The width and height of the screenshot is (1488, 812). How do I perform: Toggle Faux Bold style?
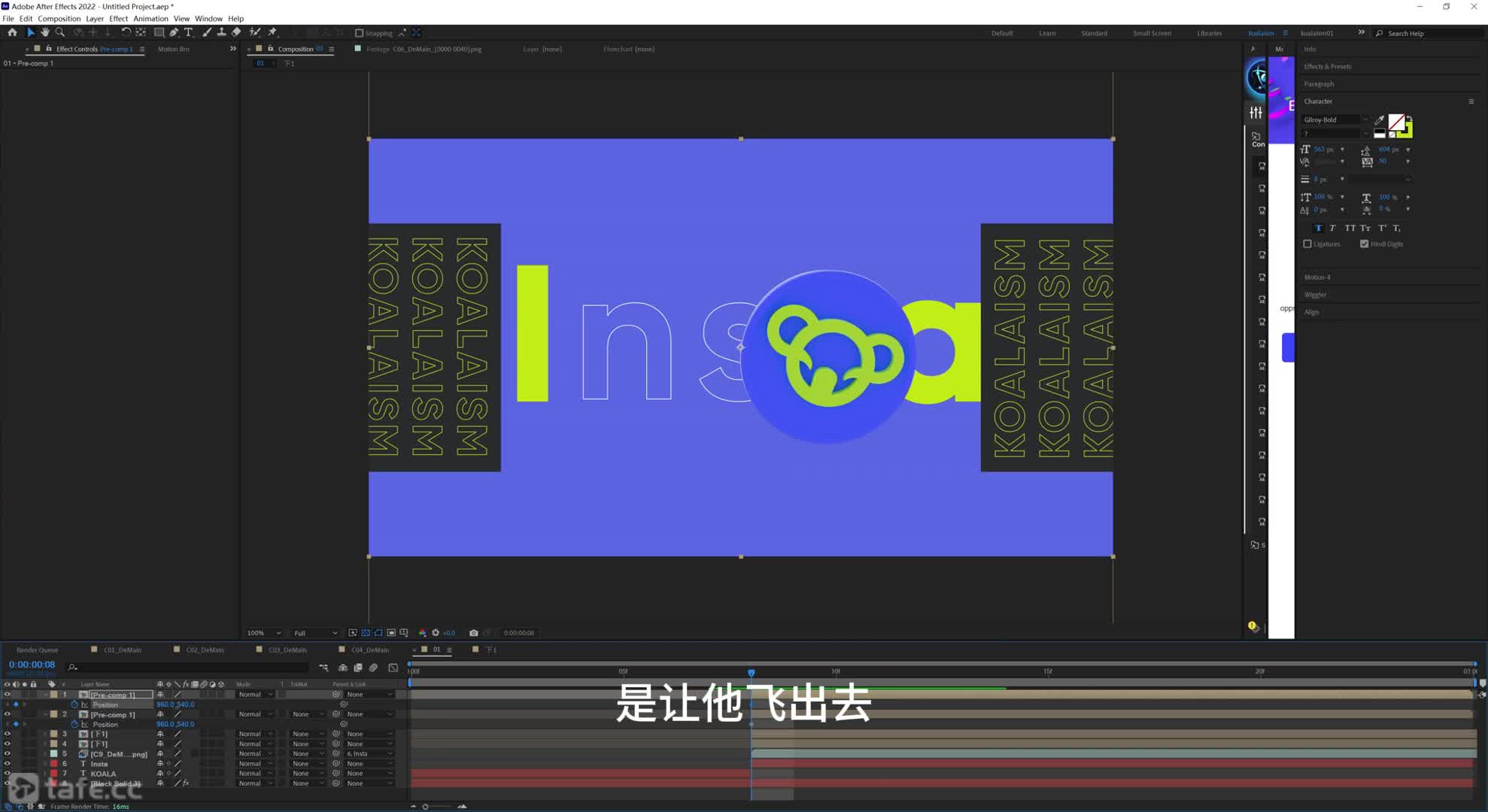tap(1318, 228)
